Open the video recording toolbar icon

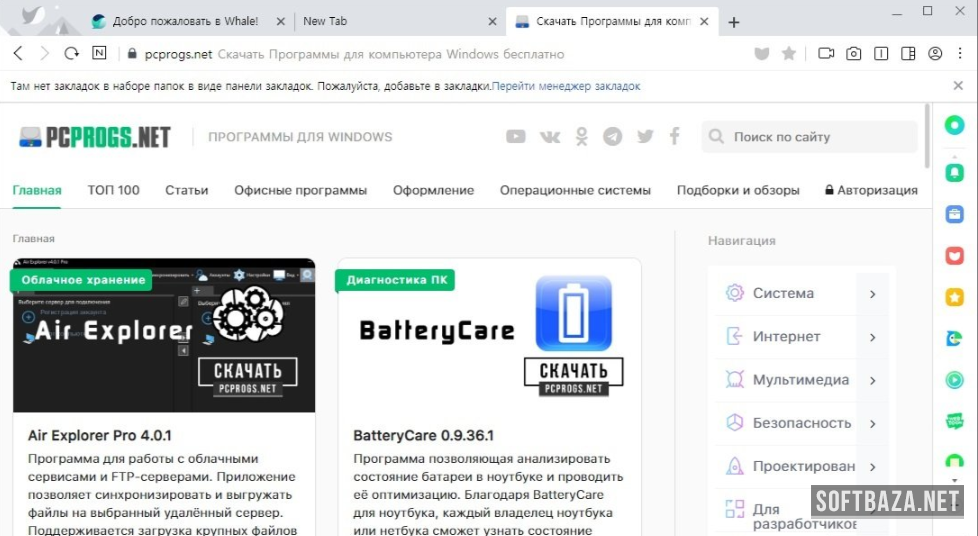pos(826,54)
